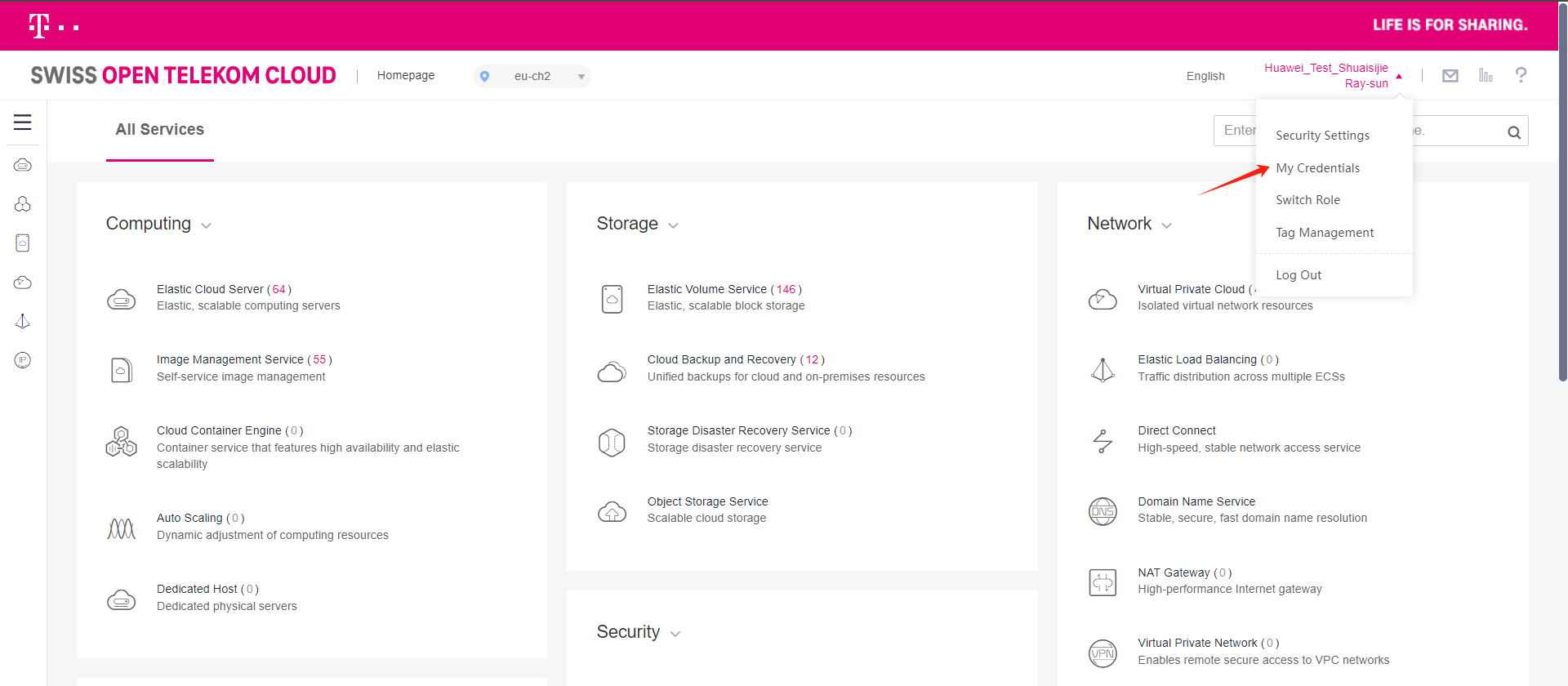Click the Domain Name Service DNS icon
The height and width of the screenshot is (686, 1568).
(x=1103, y=512)
